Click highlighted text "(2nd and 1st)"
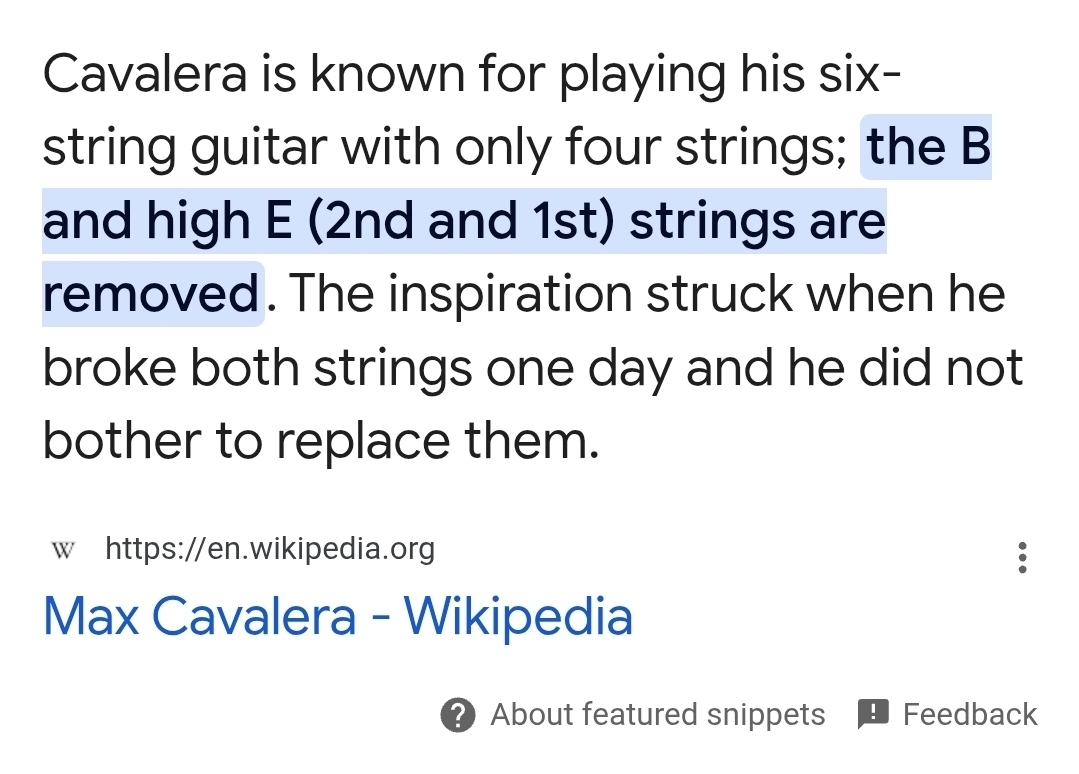The width and height of the screenshot is (1079, 774). point(460,221)
